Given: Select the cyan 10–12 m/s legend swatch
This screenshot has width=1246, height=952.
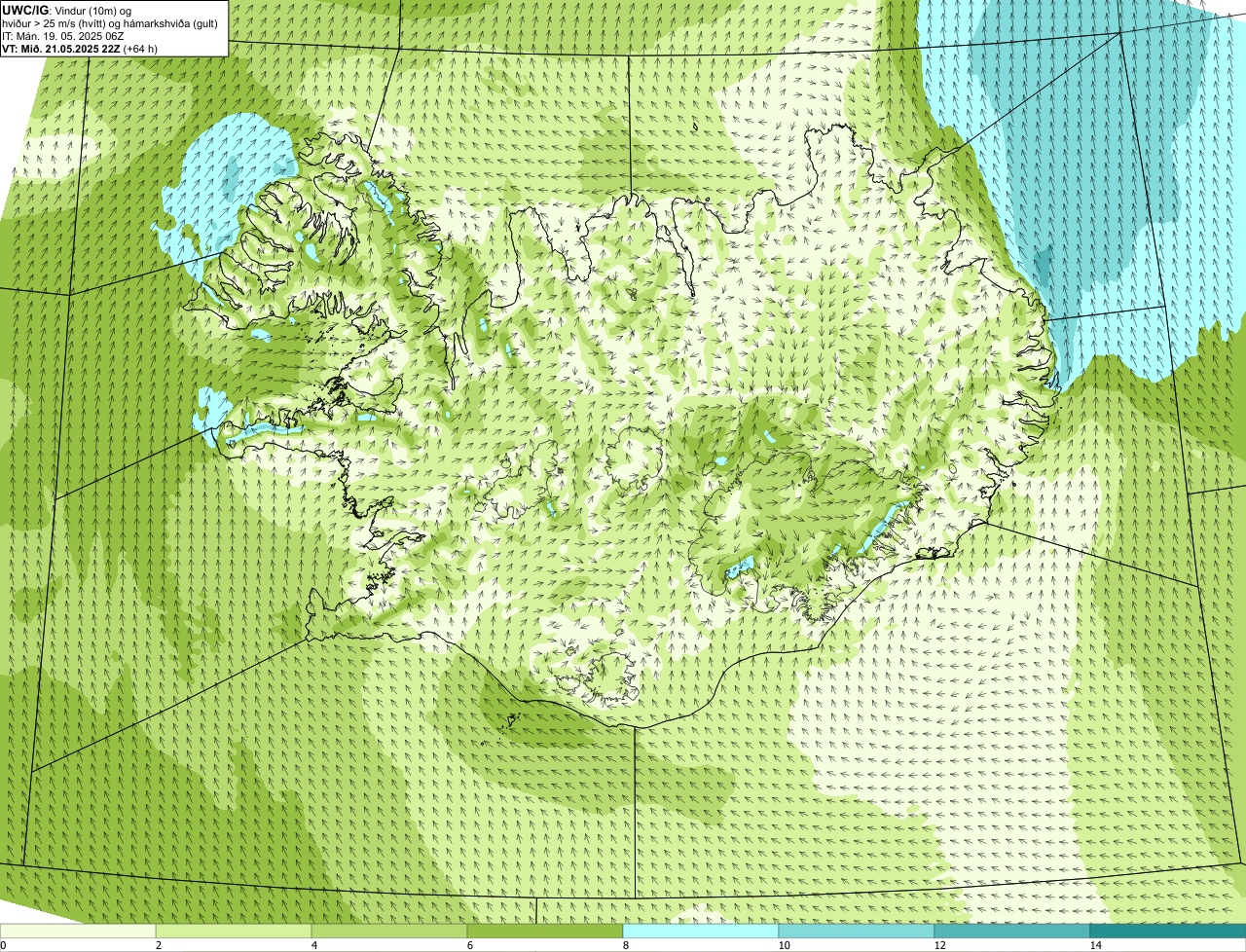Looking at the screenshot, I should [x=857, y=931].
